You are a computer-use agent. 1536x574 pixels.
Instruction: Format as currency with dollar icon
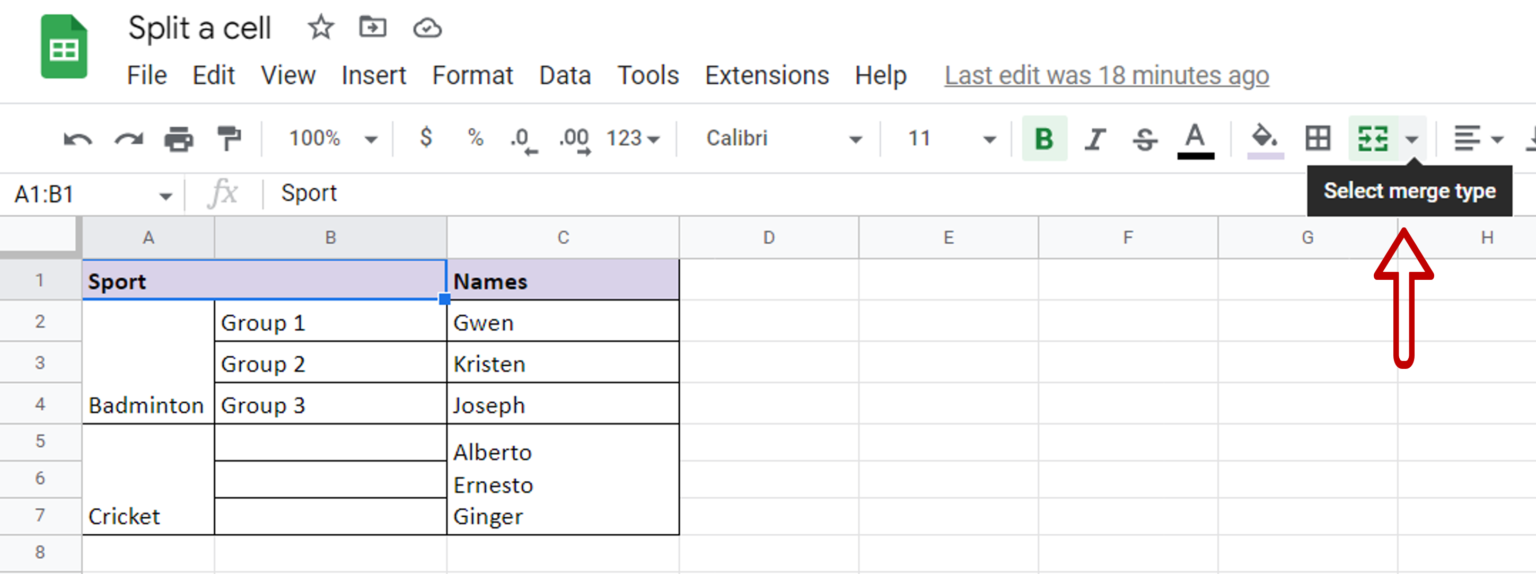point(426,138)
